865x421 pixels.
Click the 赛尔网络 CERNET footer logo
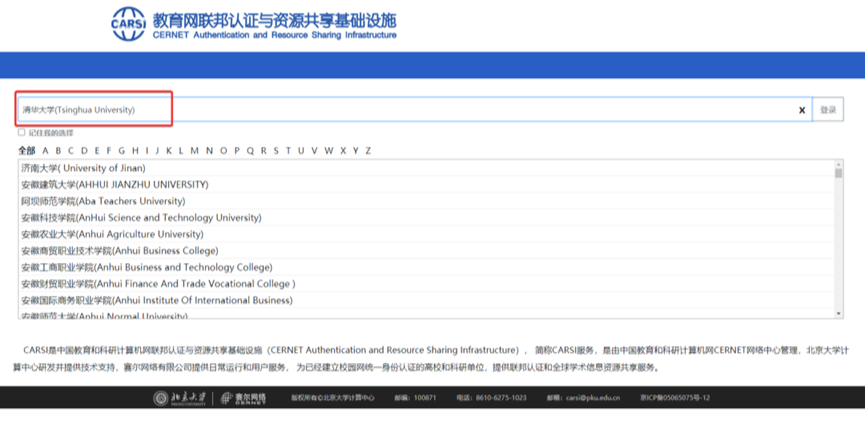(243, 398)
